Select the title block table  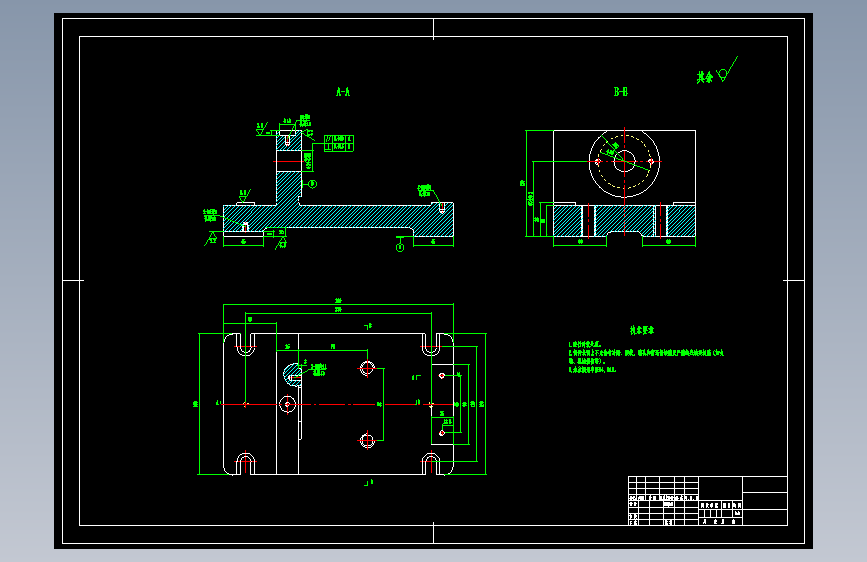pyautogui.click(x=708, y=501)
